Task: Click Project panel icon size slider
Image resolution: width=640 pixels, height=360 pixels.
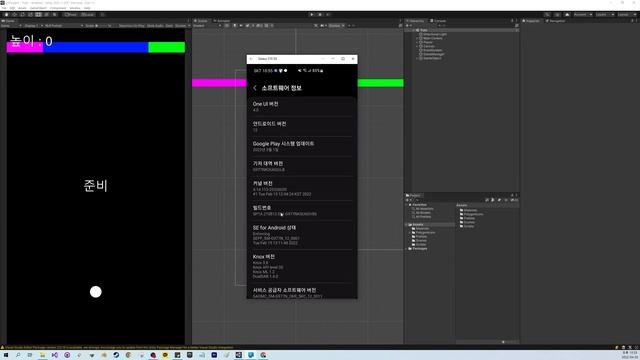Action: coord(507,342)
